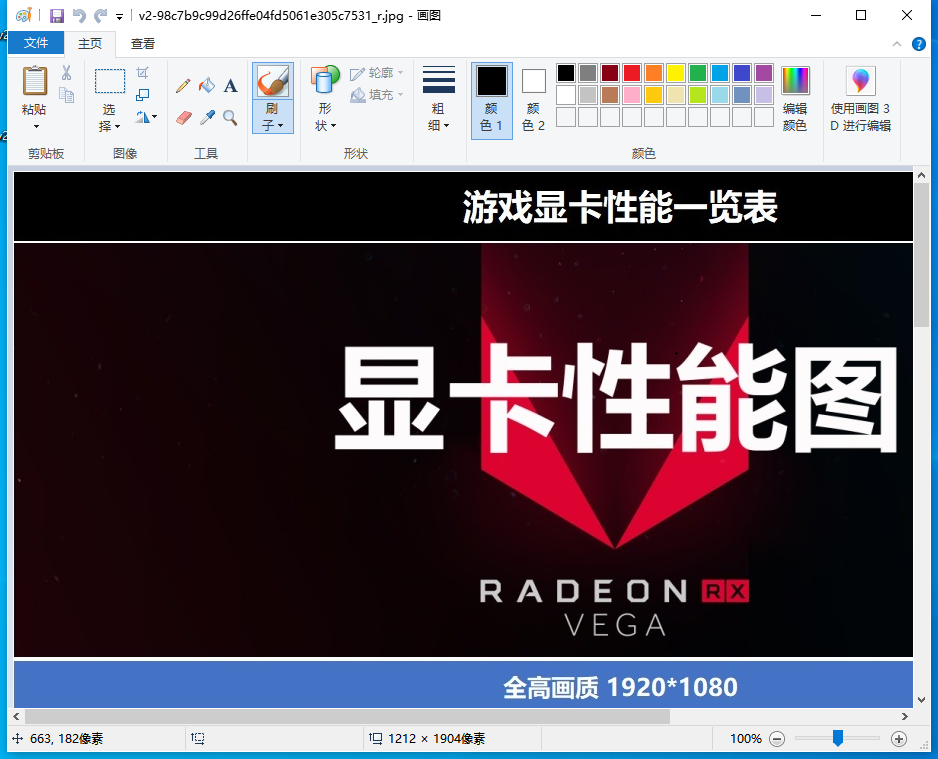Expand the Brushes dropdown arrow
Image resolution: width=938 pixels, height=759 pixels.
[280, 126]
